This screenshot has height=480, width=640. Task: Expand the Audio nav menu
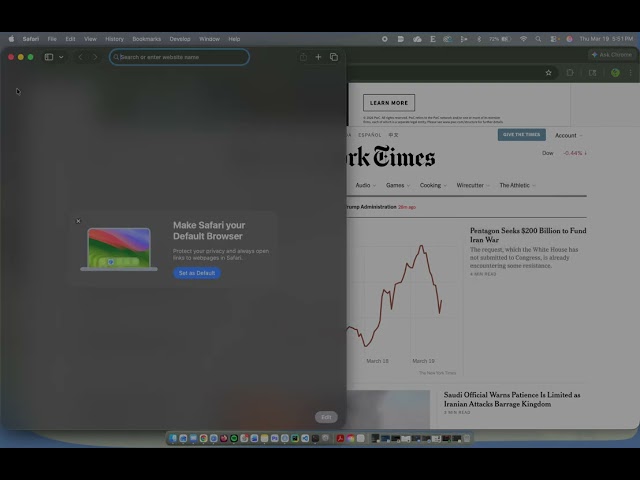[365, 185]
